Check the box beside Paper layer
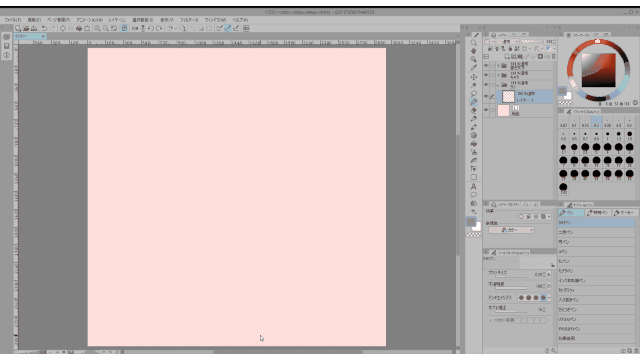 click(x=493, y=110)
